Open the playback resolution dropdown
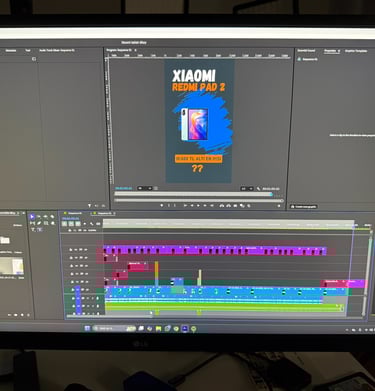375x391 pixels. point(247,189)
